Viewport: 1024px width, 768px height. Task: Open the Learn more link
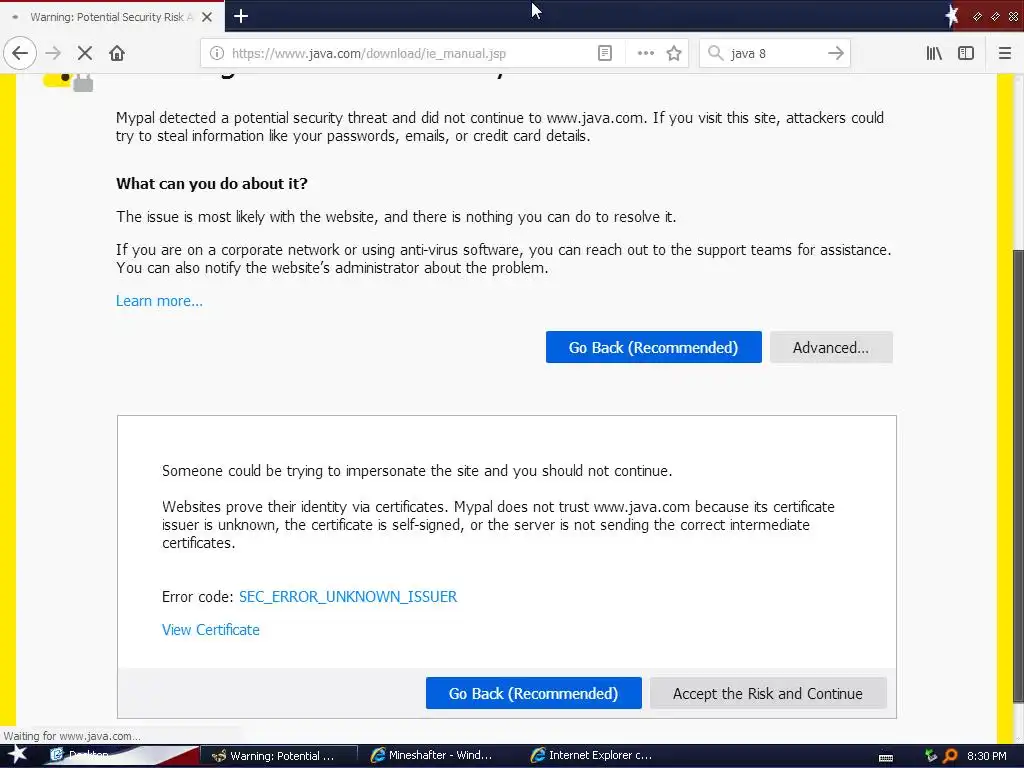tap(159, 301)
